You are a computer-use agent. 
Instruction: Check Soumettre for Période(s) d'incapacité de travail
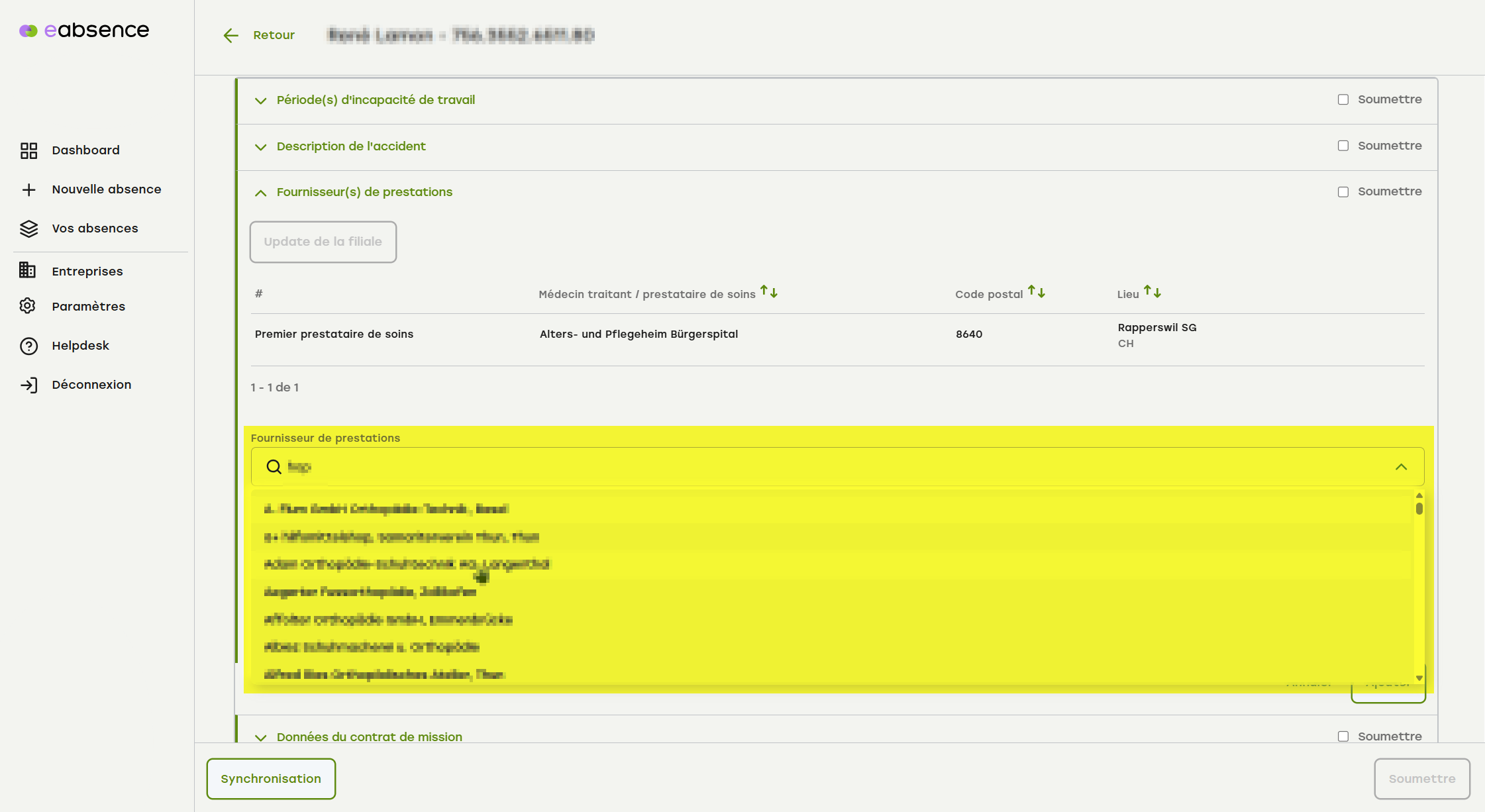coord(1343,99)
